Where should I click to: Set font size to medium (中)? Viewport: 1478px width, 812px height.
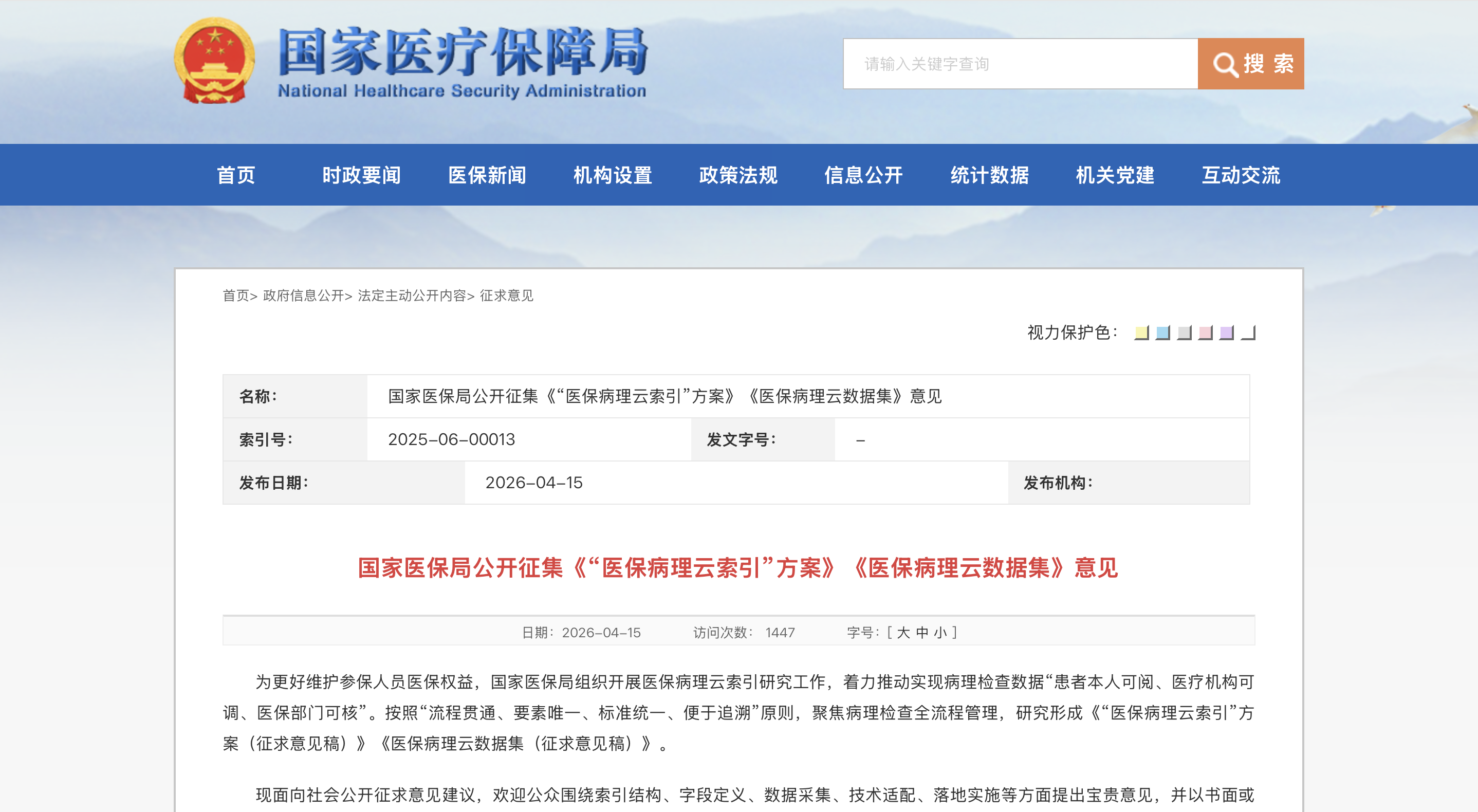[x=922, y=633]
